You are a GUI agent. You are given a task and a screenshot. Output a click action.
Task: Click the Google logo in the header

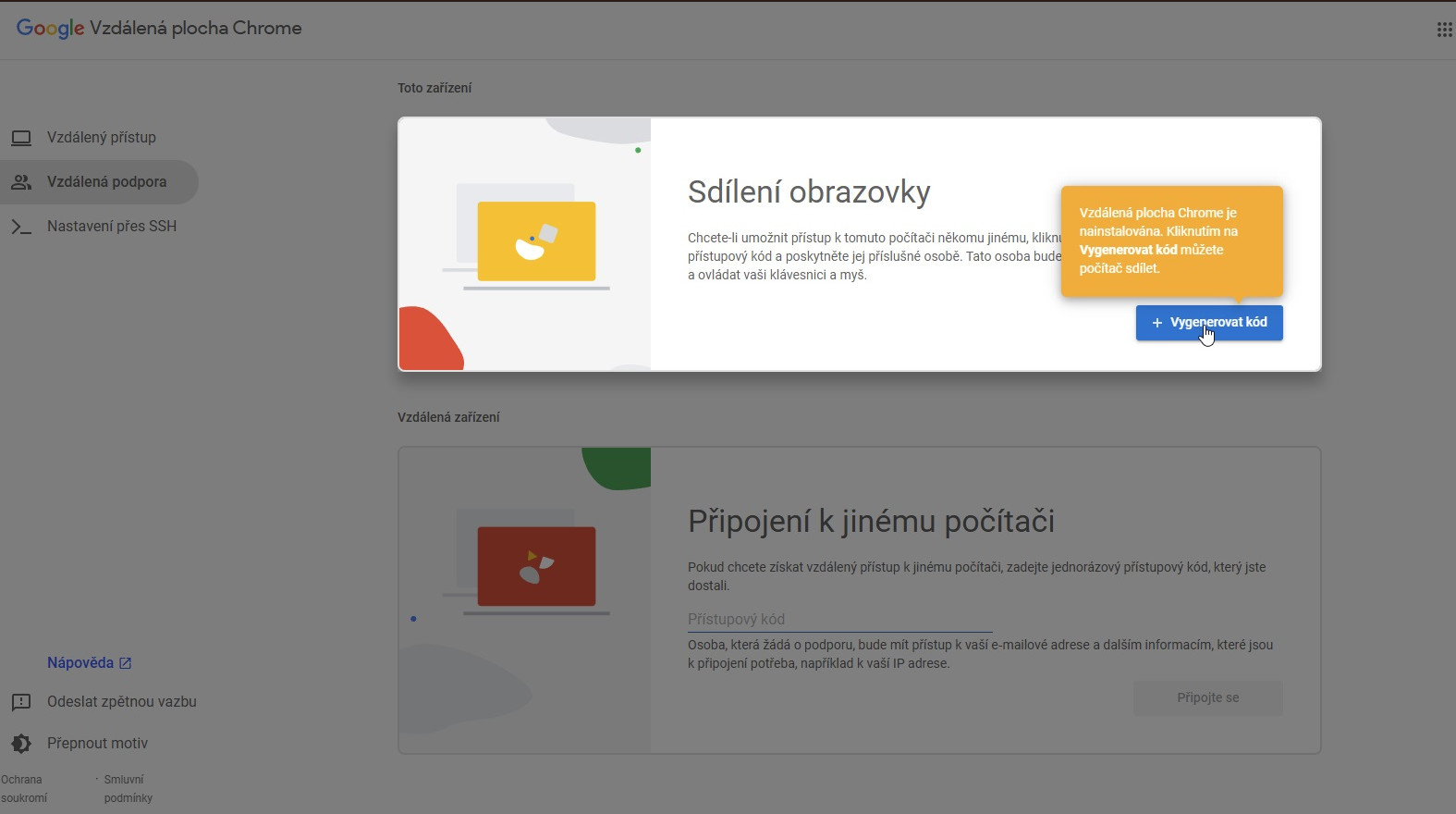50,29
